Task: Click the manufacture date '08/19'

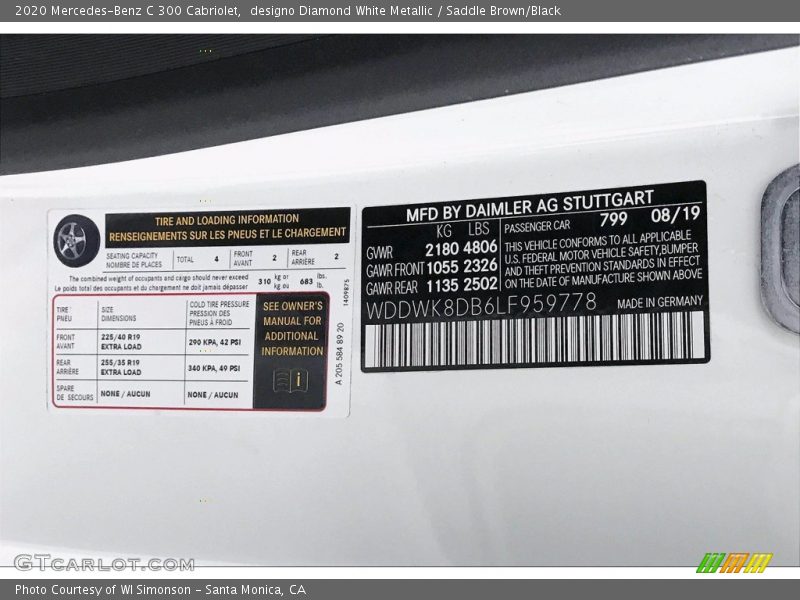Action: [x=675, y=215]
